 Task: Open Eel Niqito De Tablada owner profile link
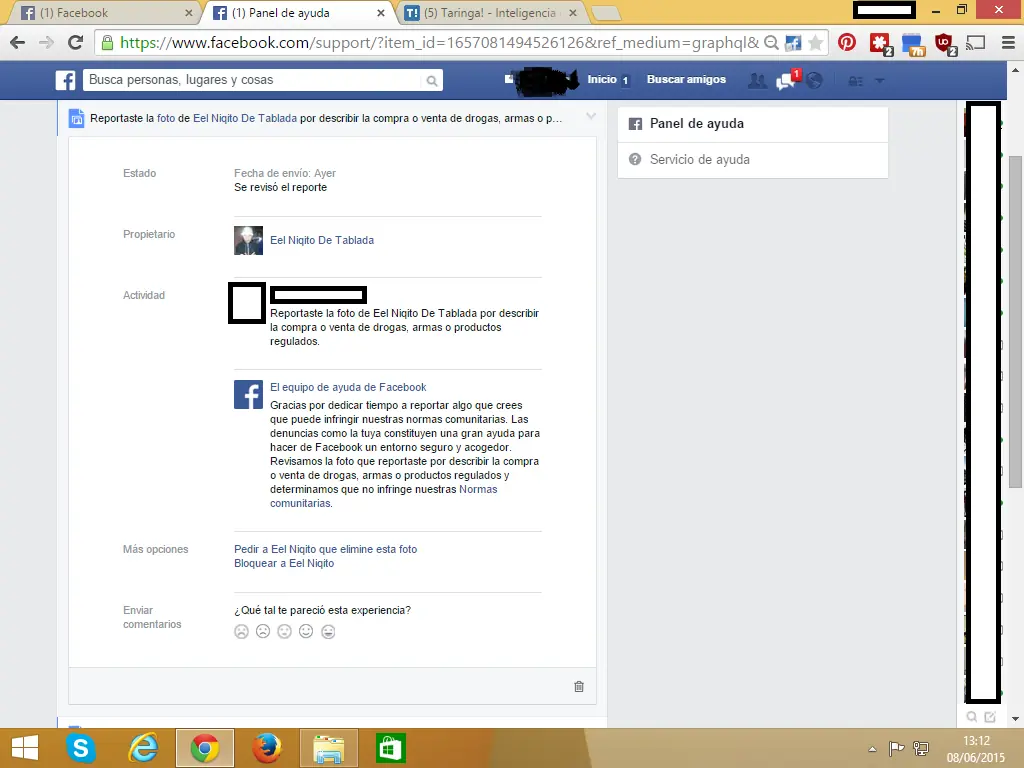pos(322,240)
